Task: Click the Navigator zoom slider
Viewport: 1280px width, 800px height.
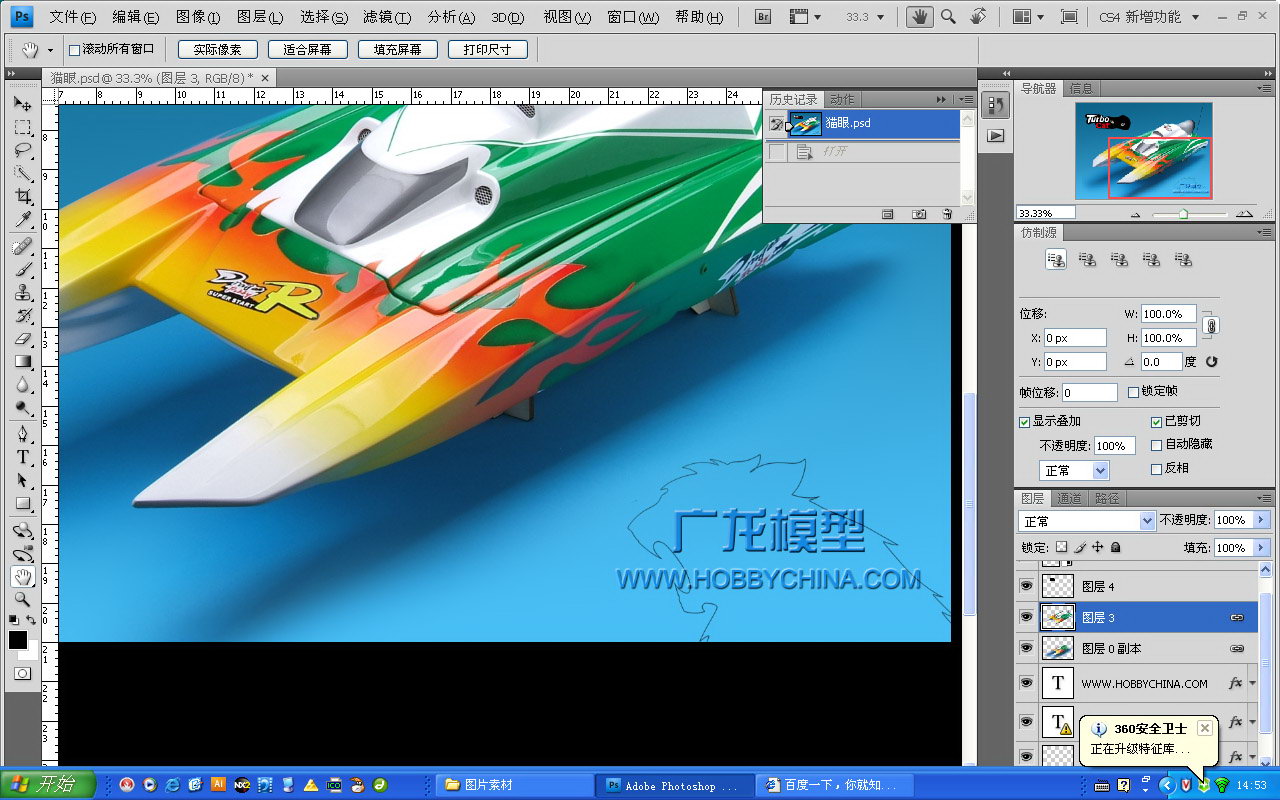Action: [1184, 214]
